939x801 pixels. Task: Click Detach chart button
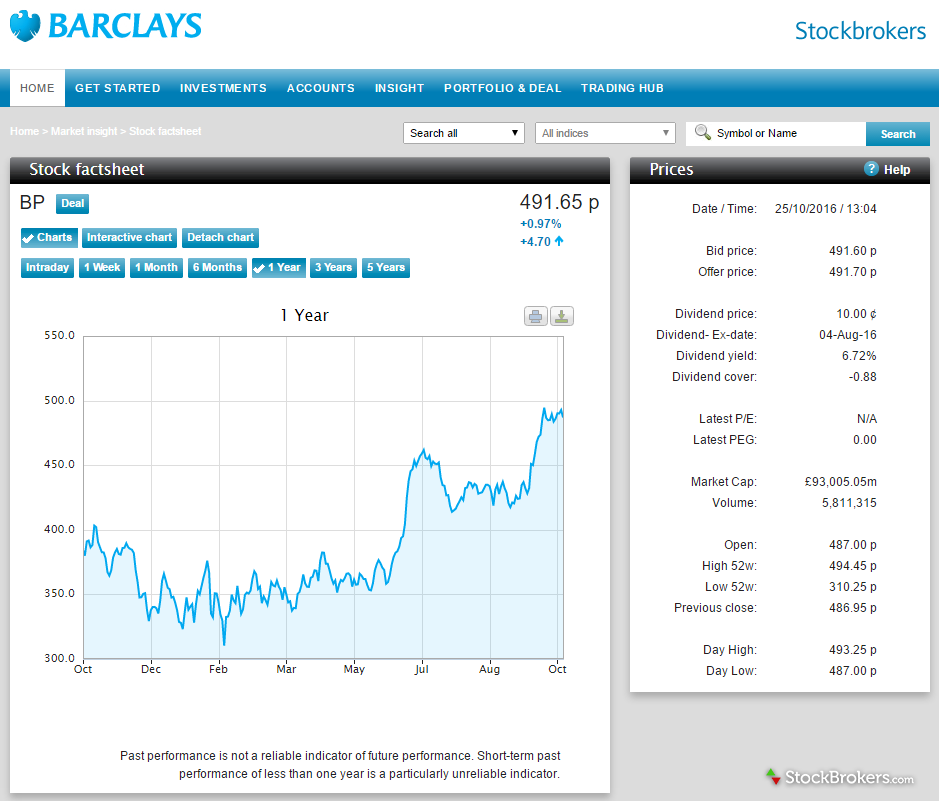point(220,238)
